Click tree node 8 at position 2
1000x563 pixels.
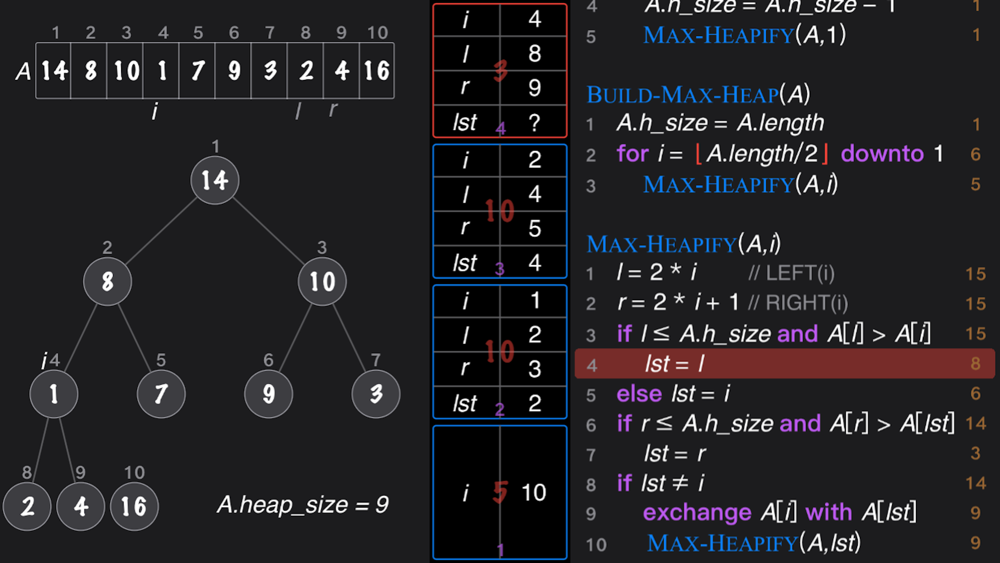coord(108,281)
